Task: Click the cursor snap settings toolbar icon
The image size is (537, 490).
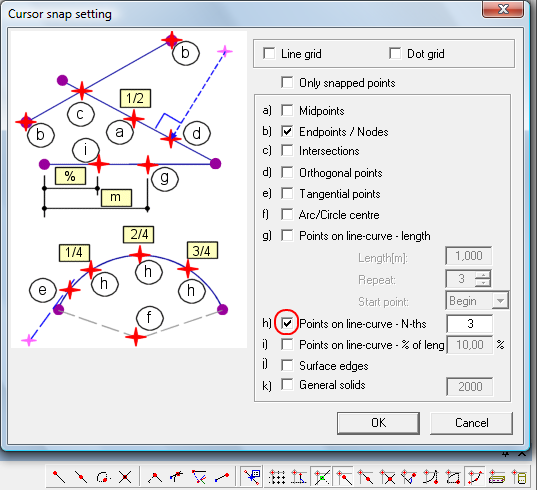Action: coord(251,476)
